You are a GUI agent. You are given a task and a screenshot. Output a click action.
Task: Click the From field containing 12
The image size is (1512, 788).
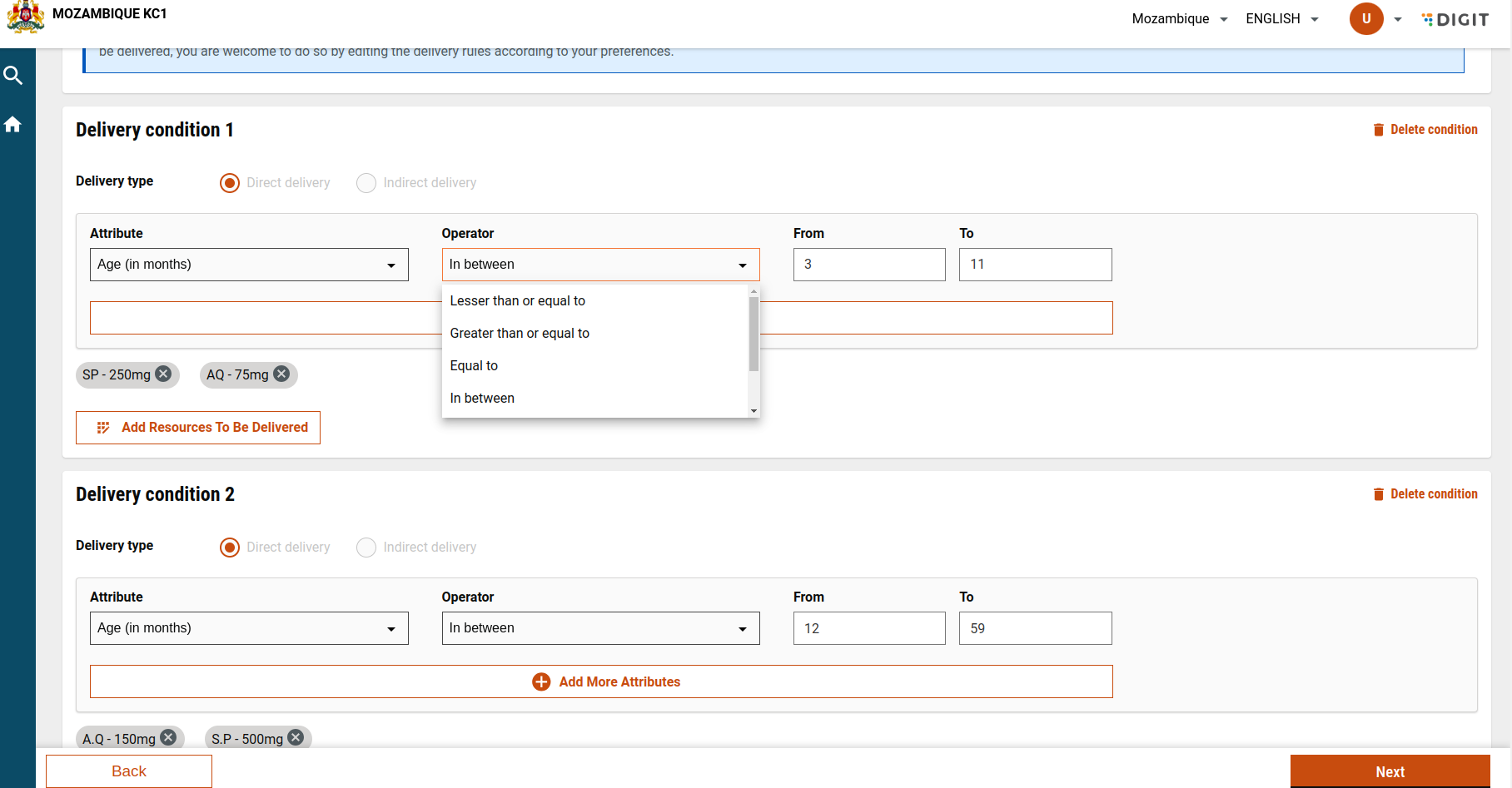coord(869,628)
